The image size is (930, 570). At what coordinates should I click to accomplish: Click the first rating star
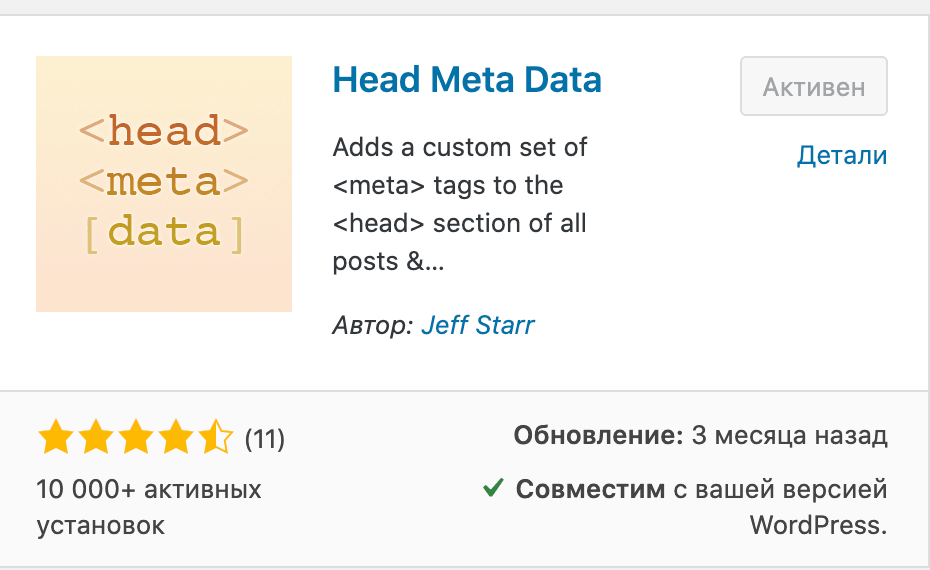(x=55, y=438)
